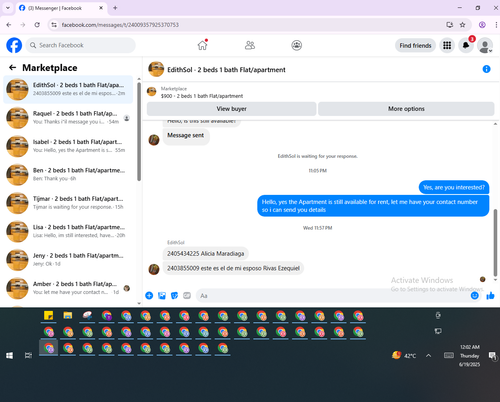Choose a GIF icon in composer
The height and width of the screenshot is (402, 500).
click(187, 295)
